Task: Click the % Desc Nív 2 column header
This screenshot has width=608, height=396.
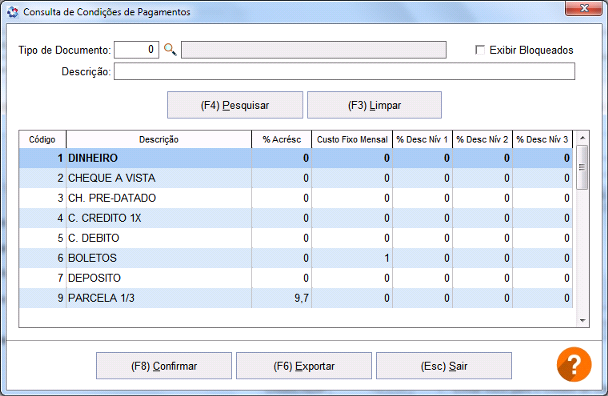Action: pos(482,140)
